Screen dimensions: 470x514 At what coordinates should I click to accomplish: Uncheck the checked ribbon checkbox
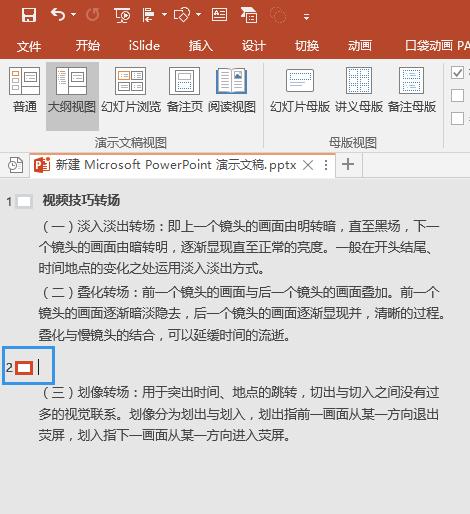[x=457, y=72]
